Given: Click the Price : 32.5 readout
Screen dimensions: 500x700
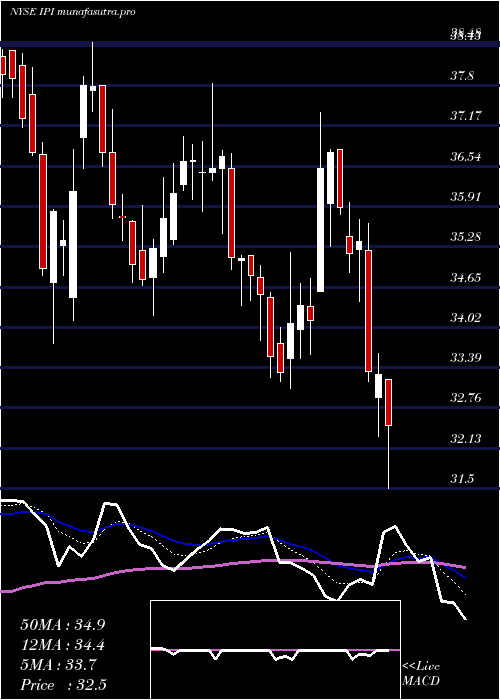Looking at the screenshot, I should pos(63,685).
